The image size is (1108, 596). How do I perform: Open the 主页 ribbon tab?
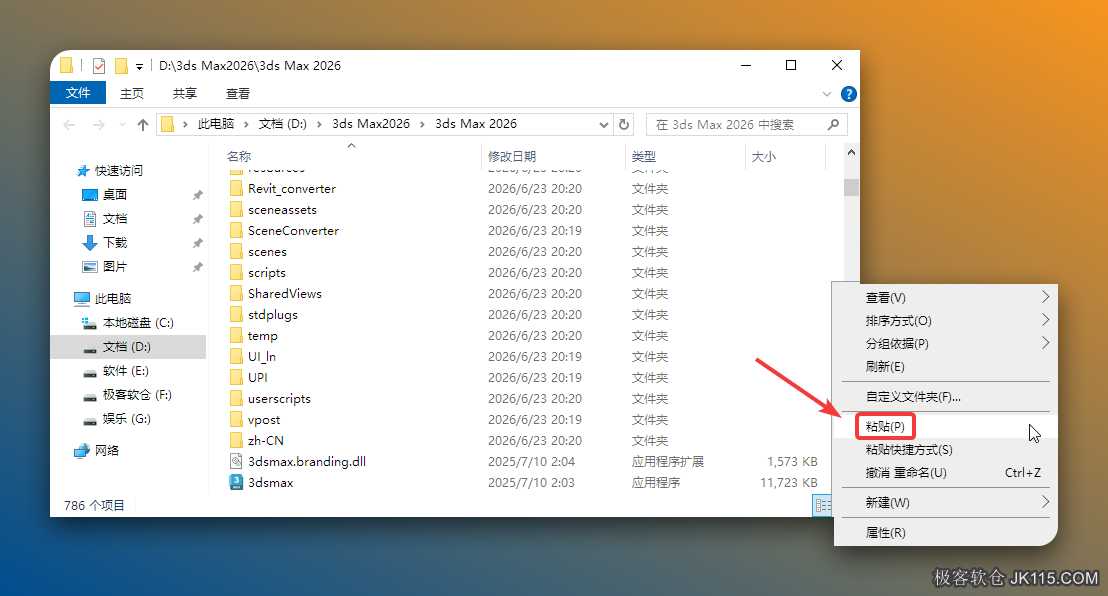pos(131,93)
